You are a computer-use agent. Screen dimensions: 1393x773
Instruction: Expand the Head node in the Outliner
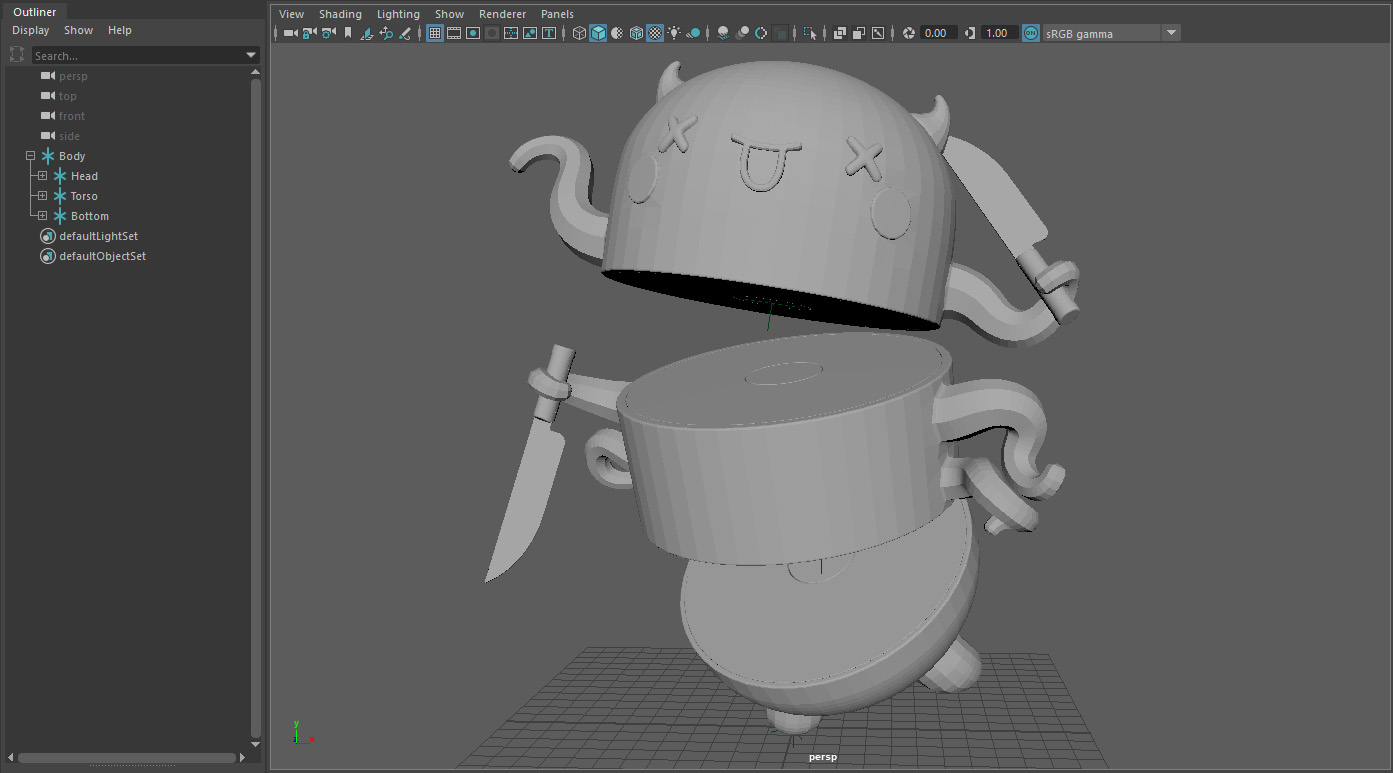point(42,176)
